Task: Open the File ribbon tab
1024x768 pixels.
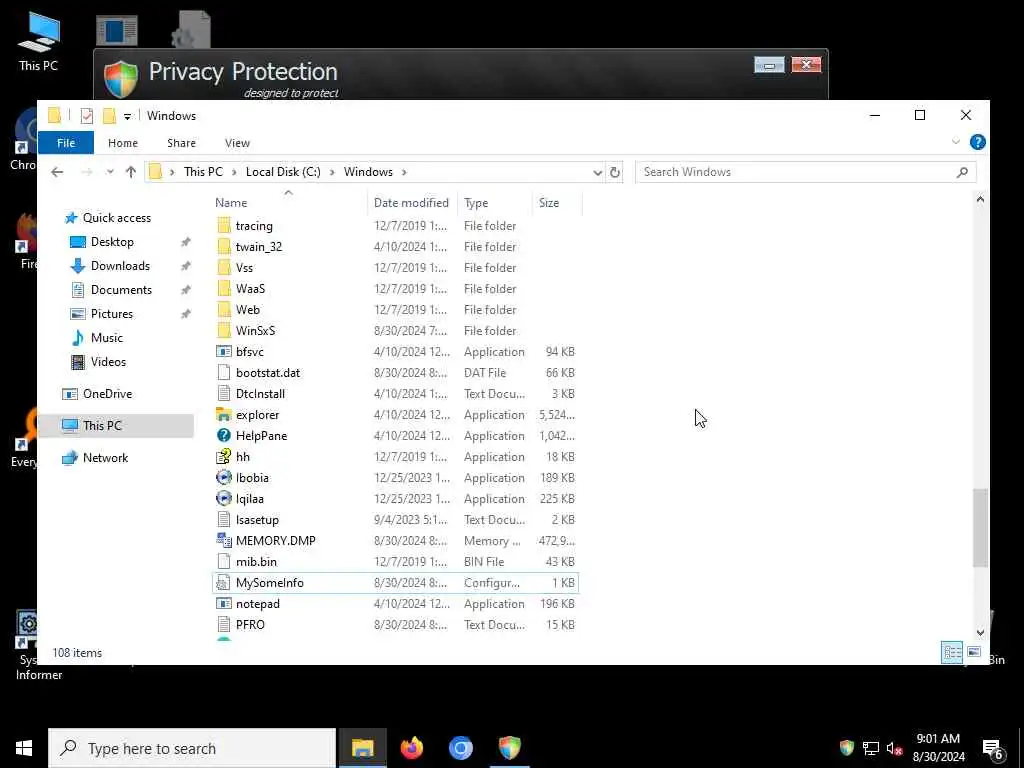Action: 66,143
